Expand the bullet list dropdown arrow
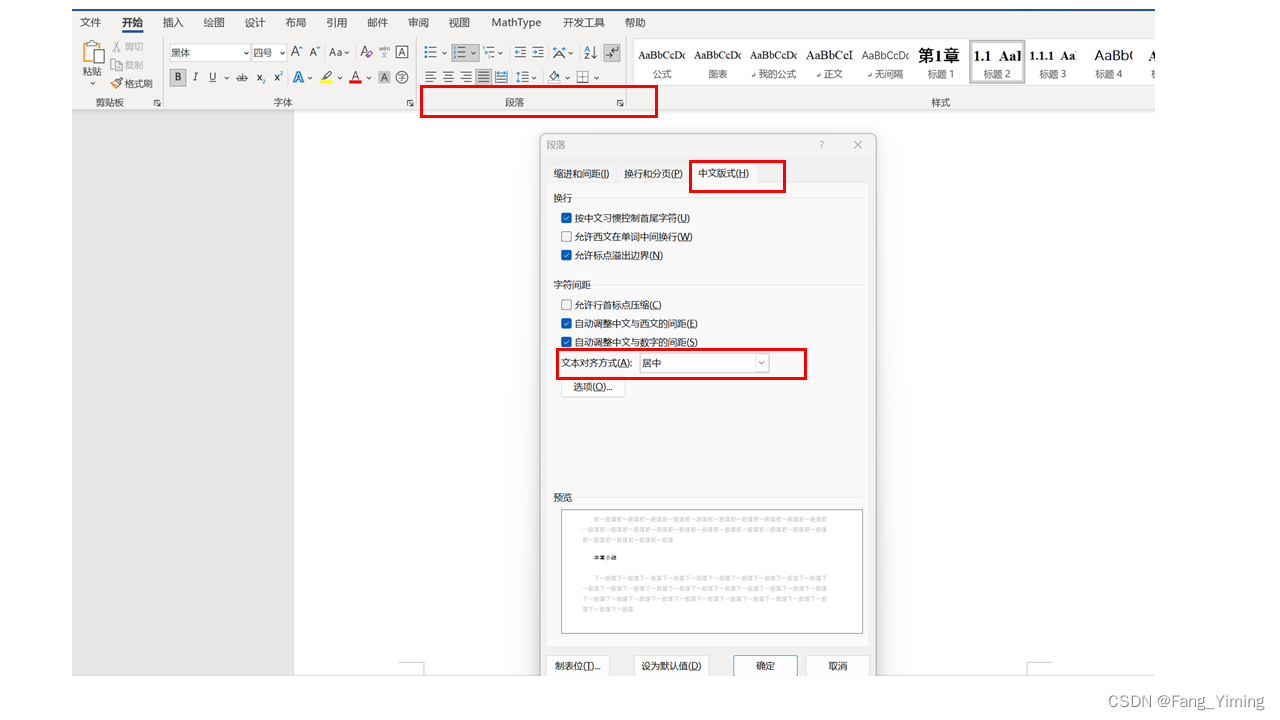This screenshot has width=1280, height=720. (x=443, y=53)
